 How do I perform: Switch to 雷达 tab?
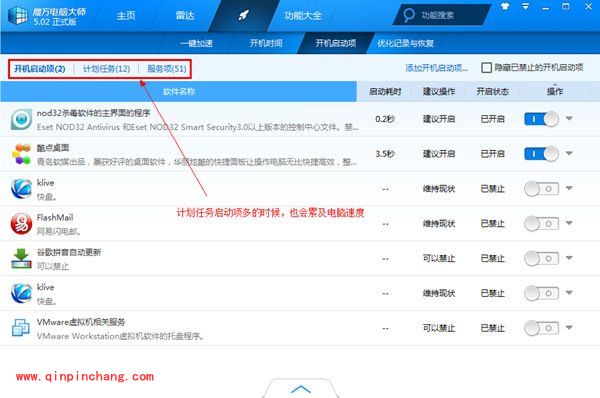pos(185,15)
